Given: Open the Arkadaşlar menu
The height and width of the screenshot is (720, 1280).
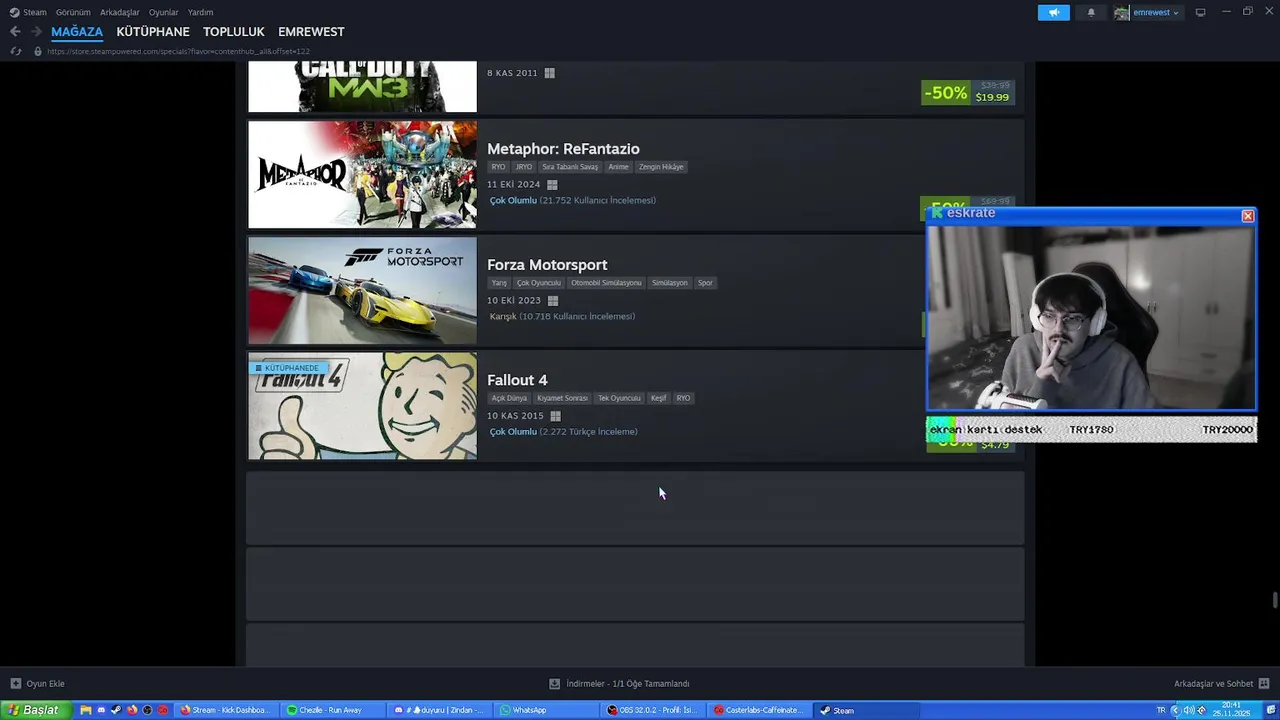Looking at the screenshot, I should [119, 12].
